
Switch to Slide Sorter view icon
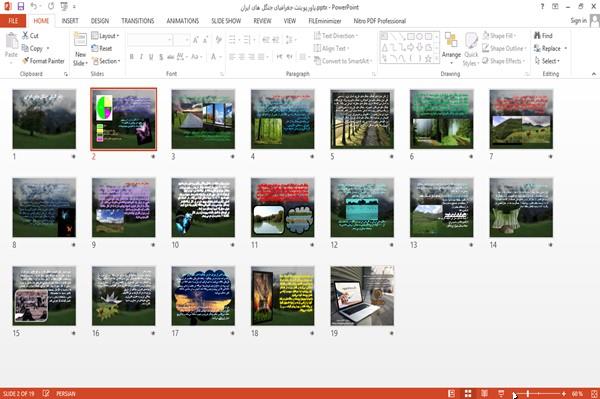coord(468,393)
